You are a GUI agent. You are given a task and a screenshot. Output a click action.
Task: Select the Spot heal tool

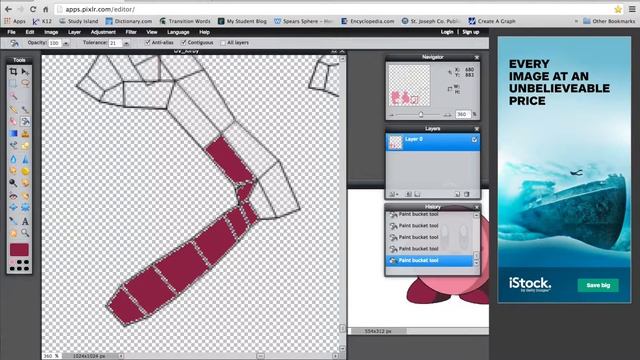(25, 196)
